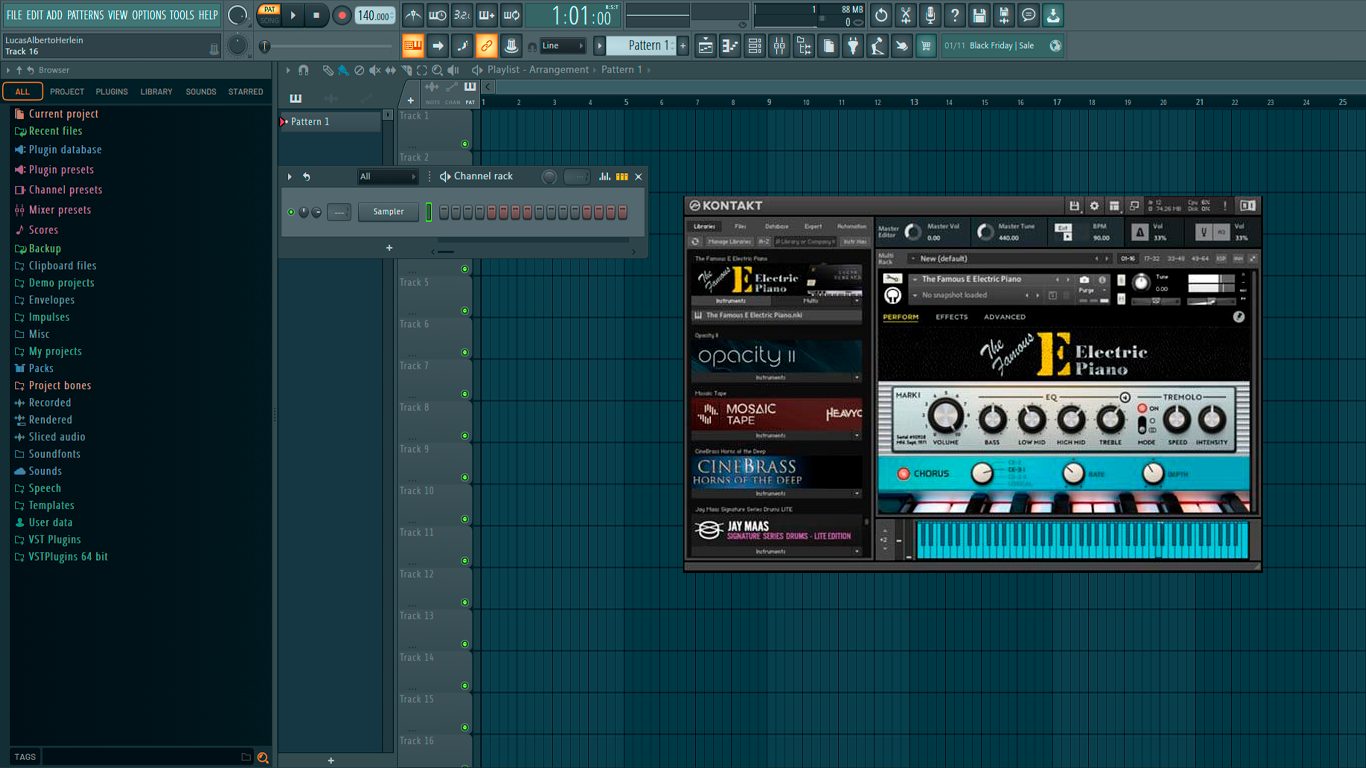Toggle typing keyboard to piano icon
The width and height of the screenshot is (1366, 768).
[413, 46]
